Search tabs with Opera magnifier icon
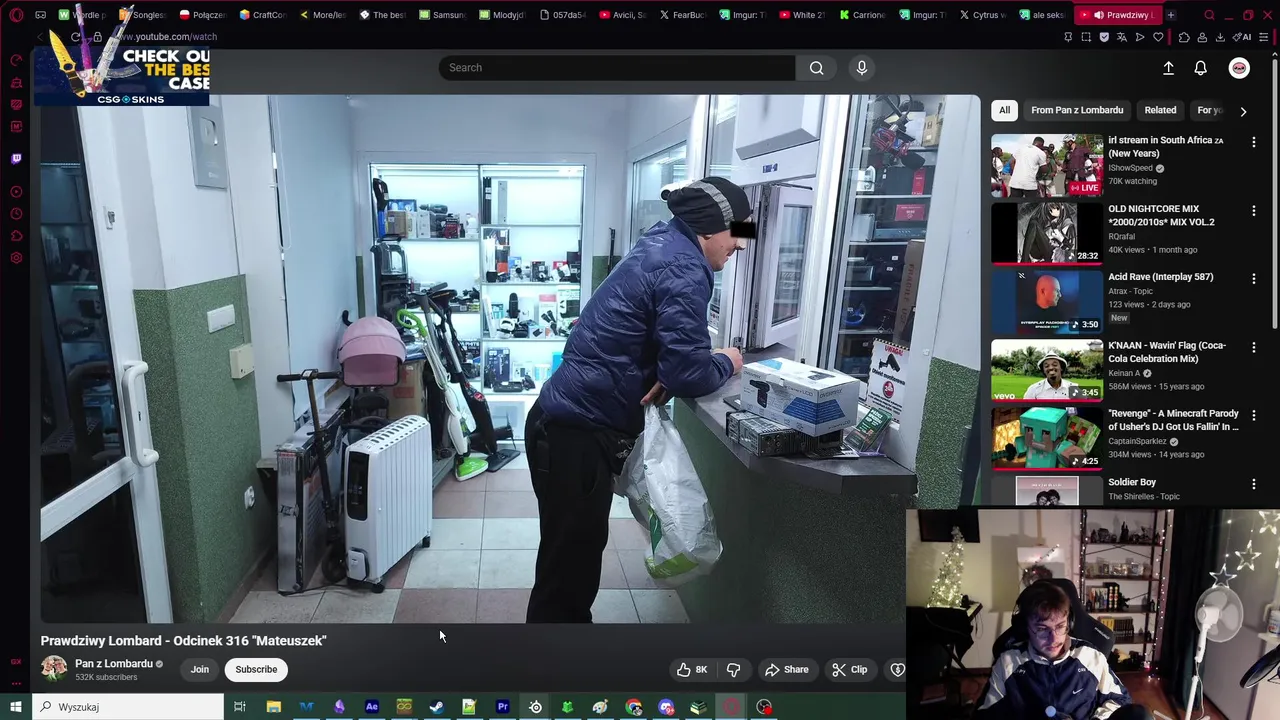Screen dimensions: 1280x720 (1209, 15)
